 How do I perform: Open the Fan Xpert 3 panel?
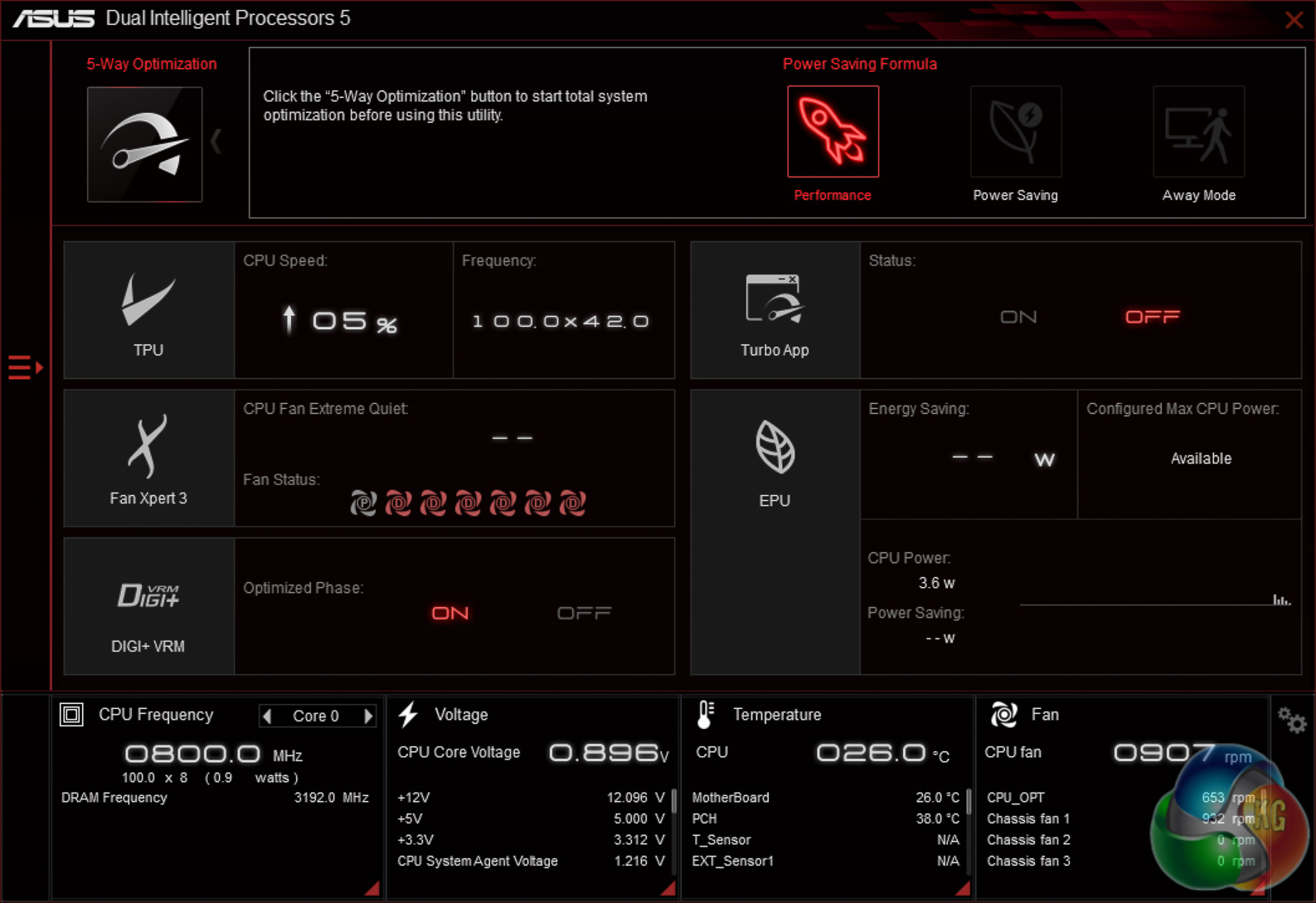click(148, 459)
